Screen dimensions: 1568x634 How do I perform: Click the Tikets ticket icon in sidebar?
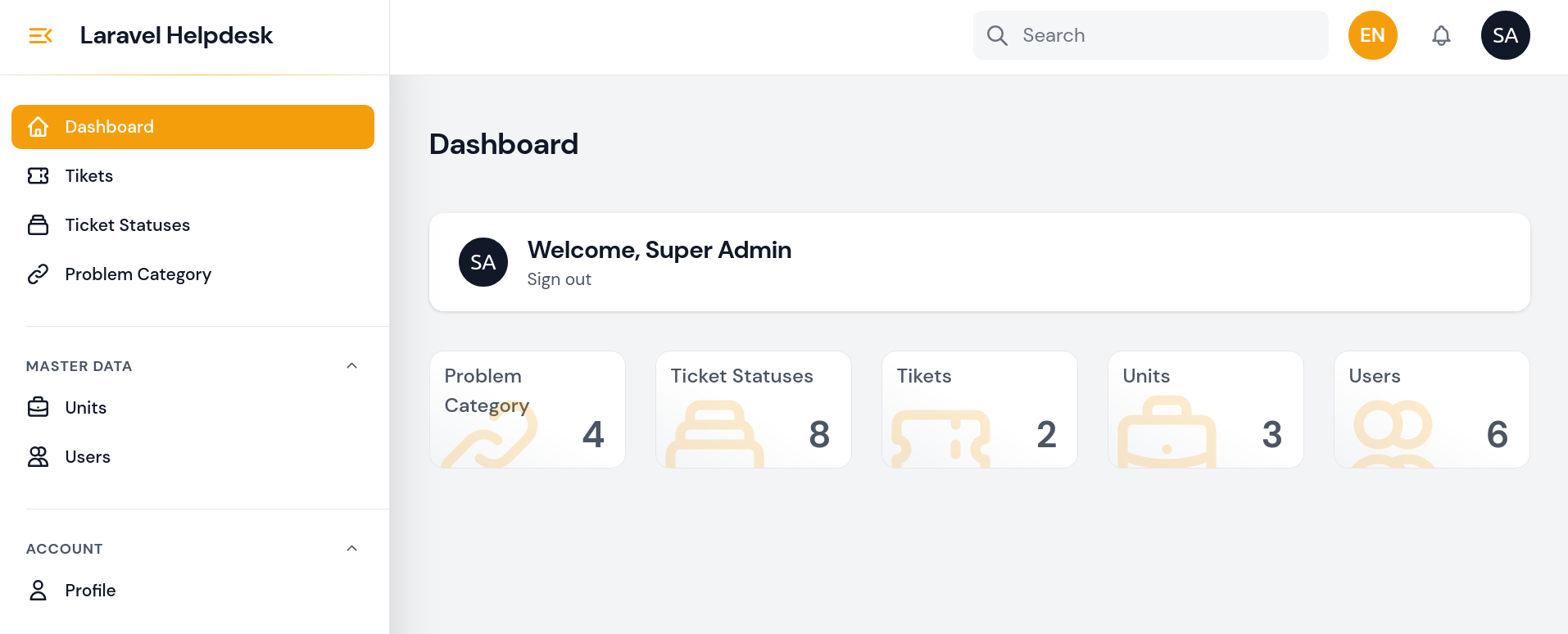click(38, 176)
